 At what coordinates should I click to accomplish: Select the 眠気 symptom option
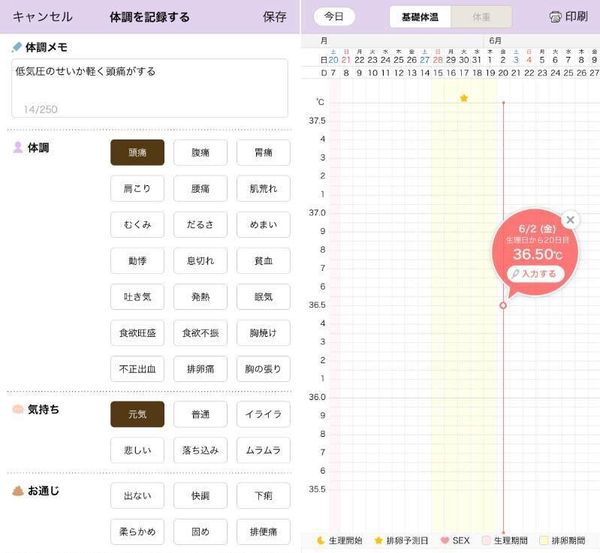pyautogui.click(x=264, y=297)
